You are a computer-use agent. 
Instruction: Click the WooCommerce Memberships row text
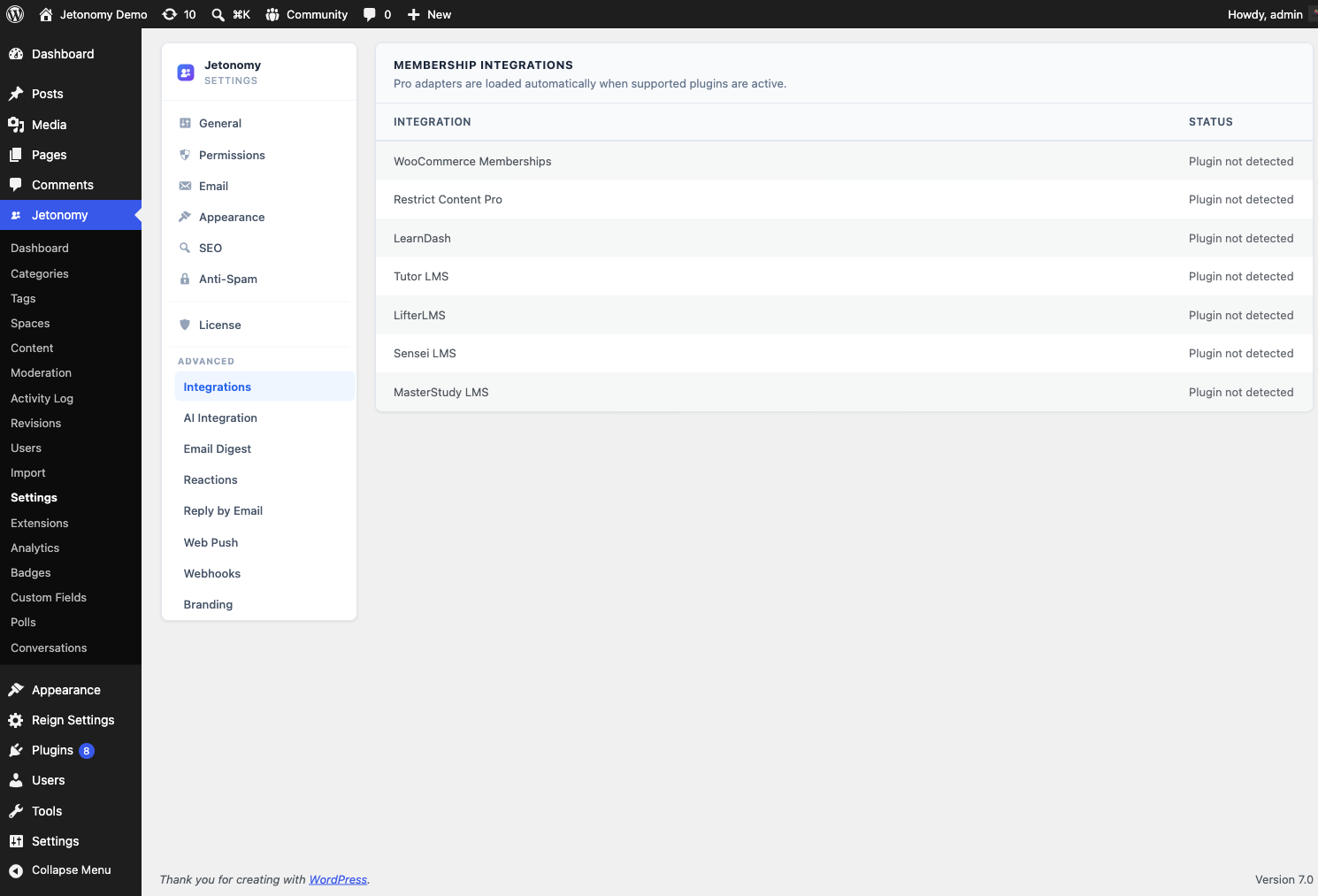(472, 161)
